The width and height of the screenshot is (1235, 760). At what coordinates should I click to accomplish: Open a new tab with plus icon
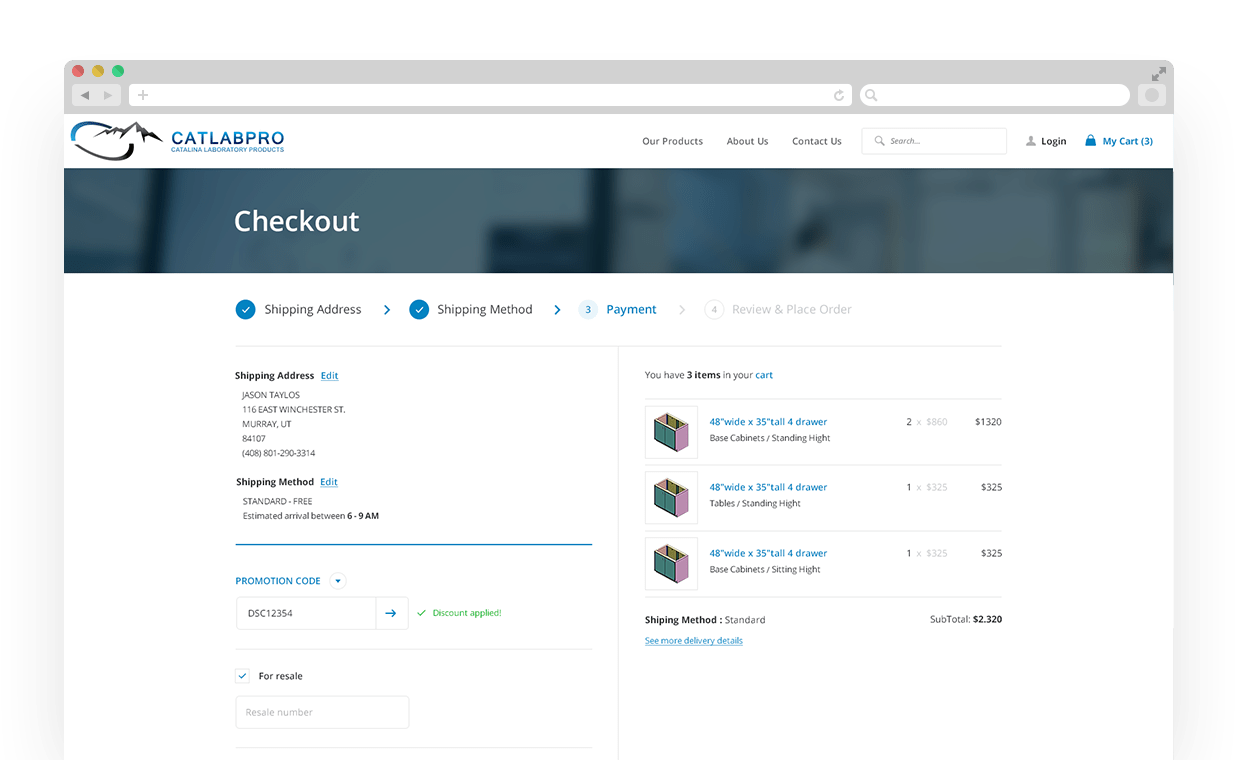click(x=143, y=95)
